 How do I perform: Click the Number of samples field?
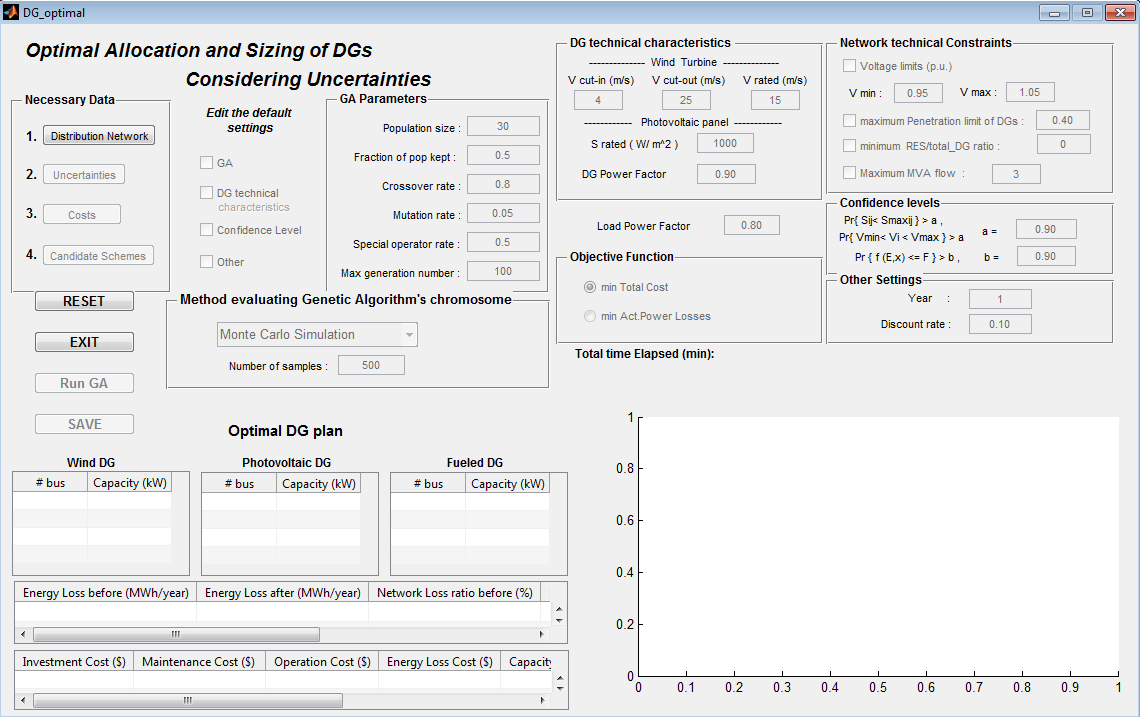372,366
